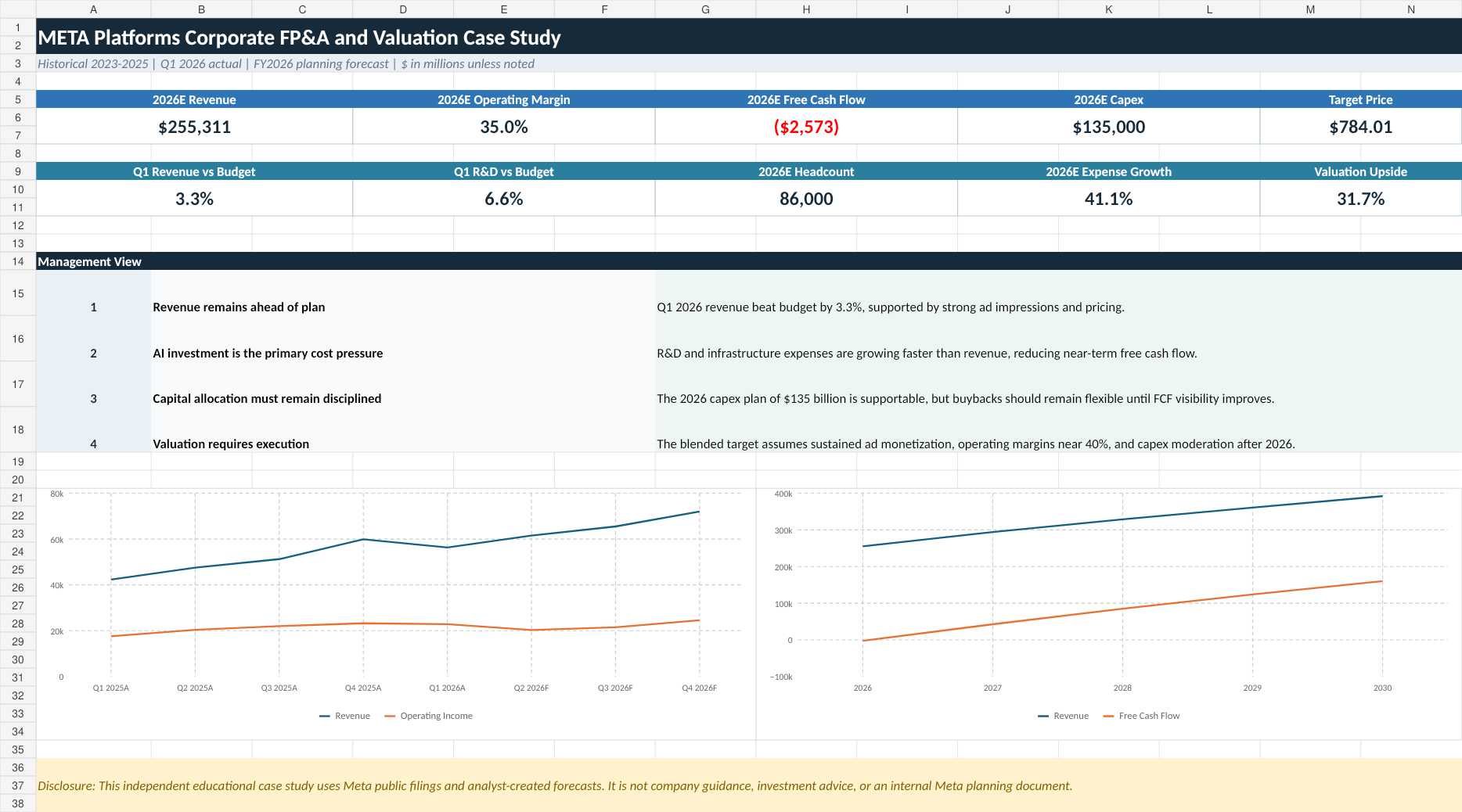Image resolution: width=1462 pixels, height=812 pixels.
Task: Select the 'Q1 R&D vs Budget' header
Action: pos(503,171)
